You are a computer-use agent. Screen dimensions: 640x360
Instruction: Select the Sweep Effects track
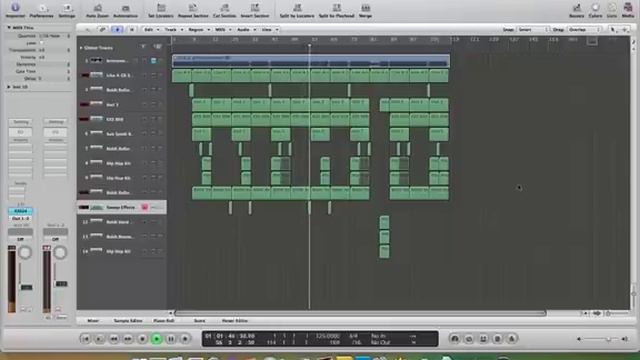[x=122, y=207]
